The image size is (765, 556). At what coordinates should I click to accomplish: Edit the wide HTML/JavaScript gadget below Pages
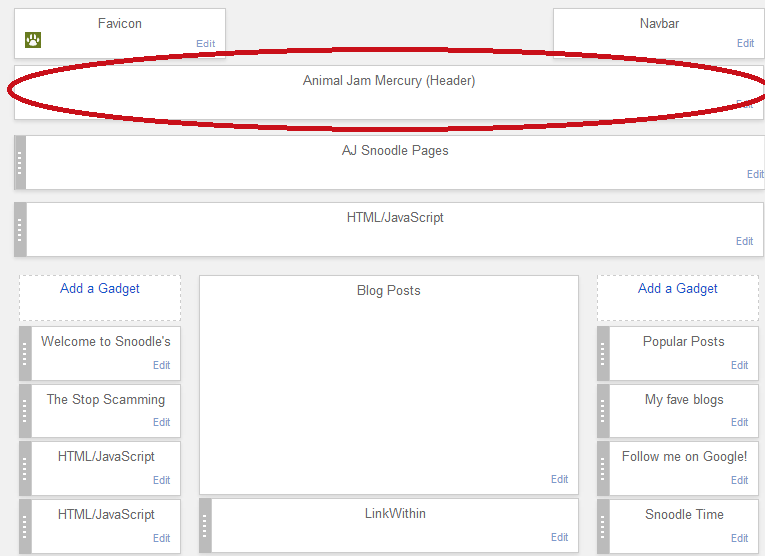pos(744,241)
